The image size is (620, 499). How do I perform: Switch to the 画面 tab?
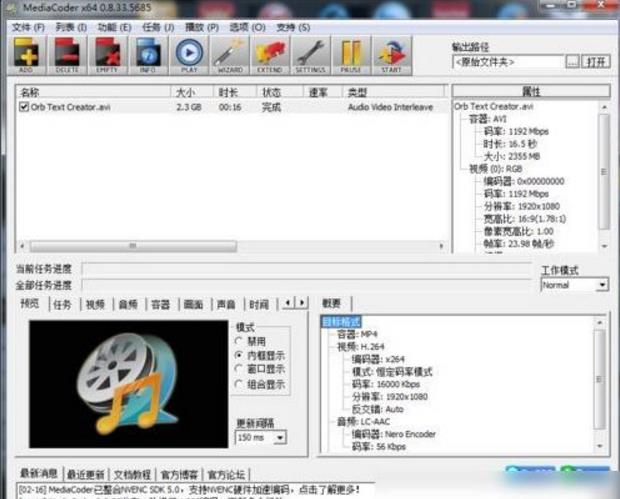point(194,304)
